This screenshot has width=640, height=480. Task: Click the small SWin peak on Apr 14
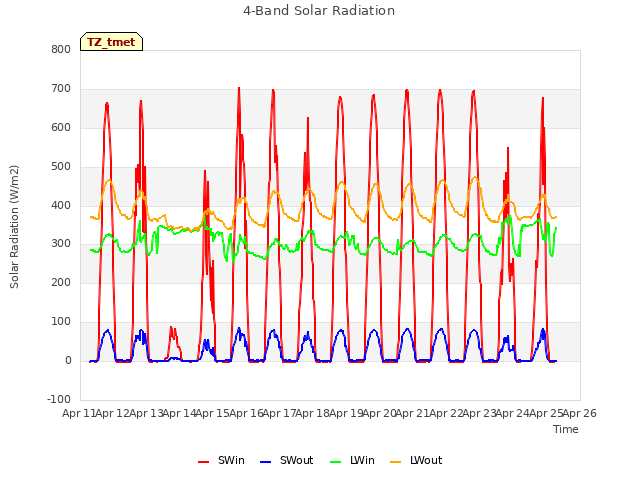(x=172, y=329)
